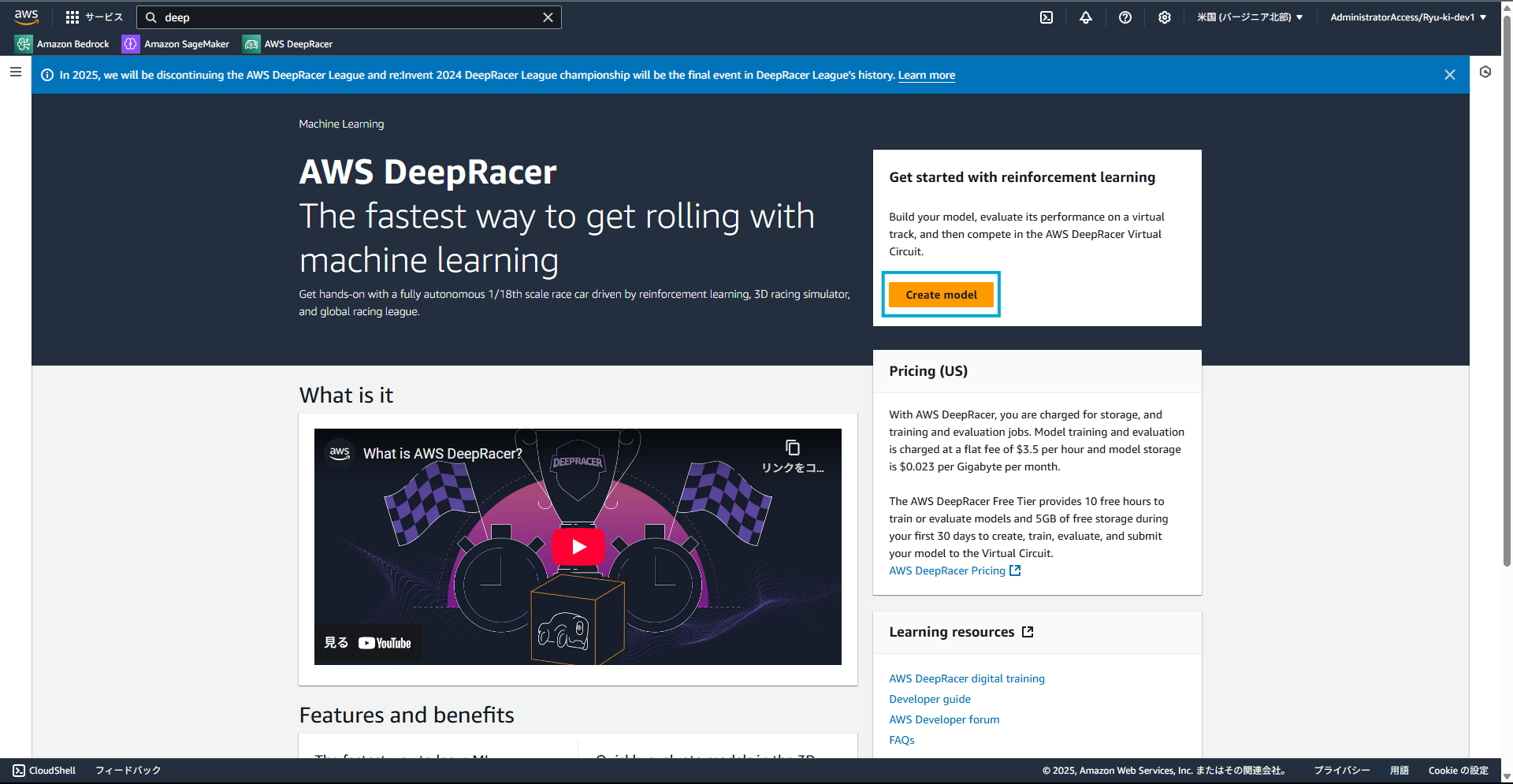Open Amazon Bedrock from favorites bar

(73, 44)
